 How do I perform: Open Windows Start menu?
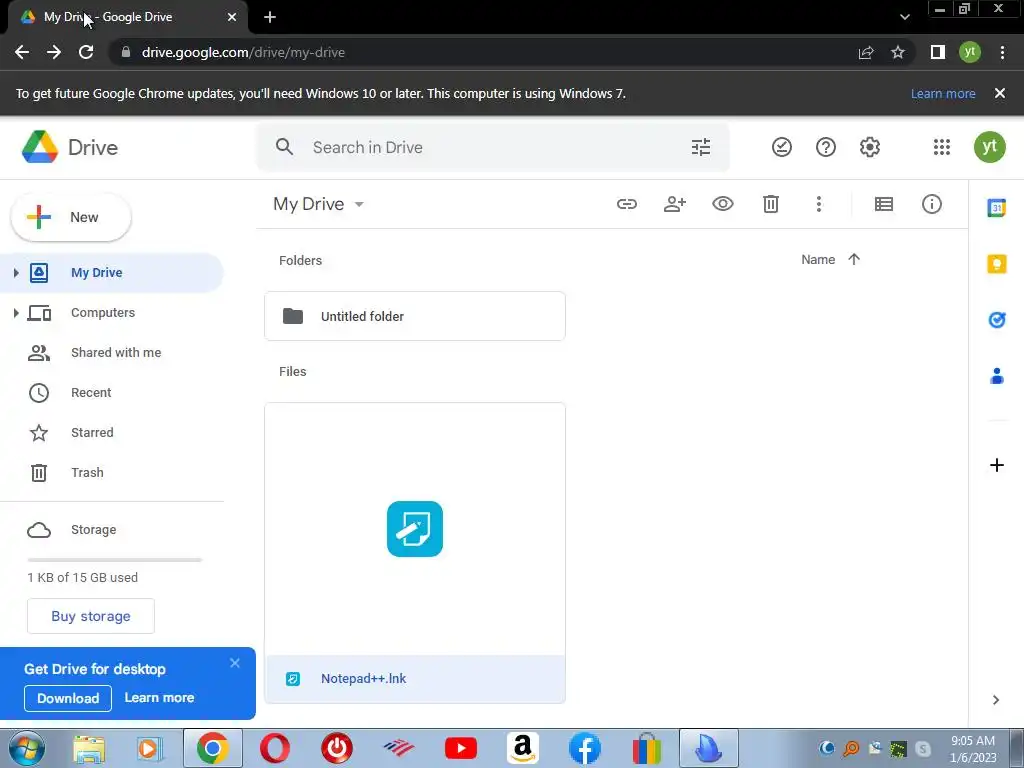pos(26,748)
